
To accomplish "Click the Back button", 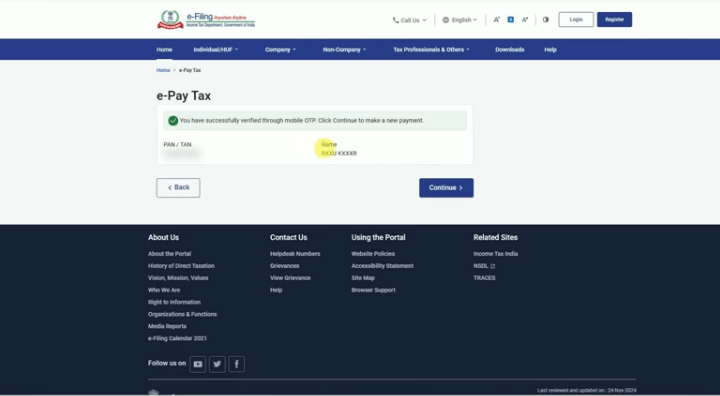I will (178, 188).
